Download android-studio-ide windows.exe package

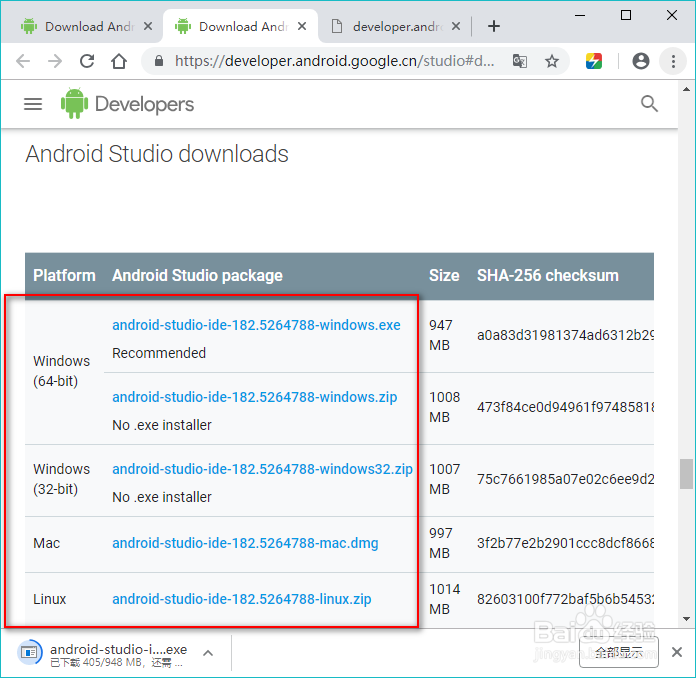pos(256,325)
